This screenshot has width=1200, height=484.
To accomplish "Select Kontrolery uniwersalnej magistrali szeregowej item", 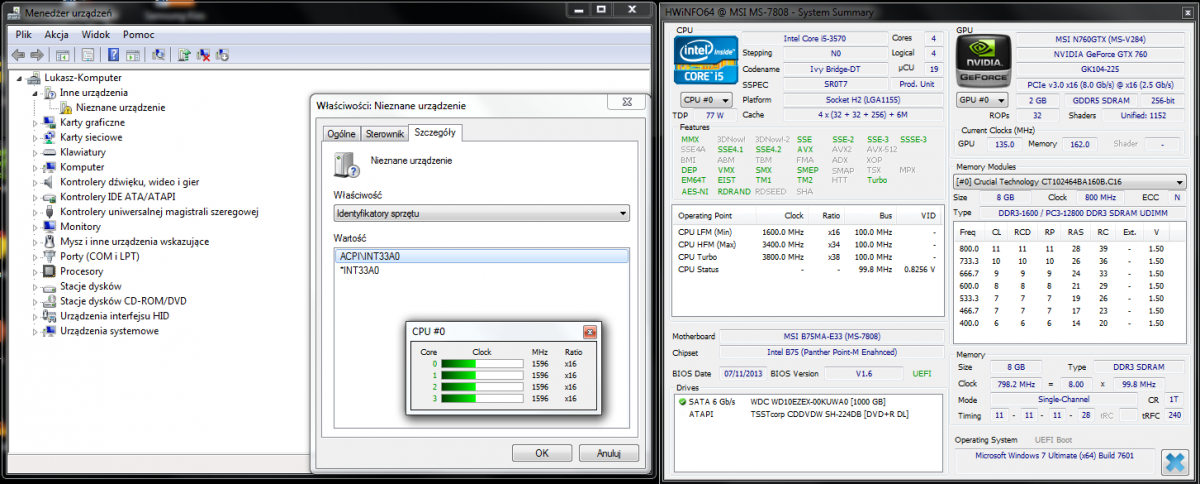I will tap(160, 212).
